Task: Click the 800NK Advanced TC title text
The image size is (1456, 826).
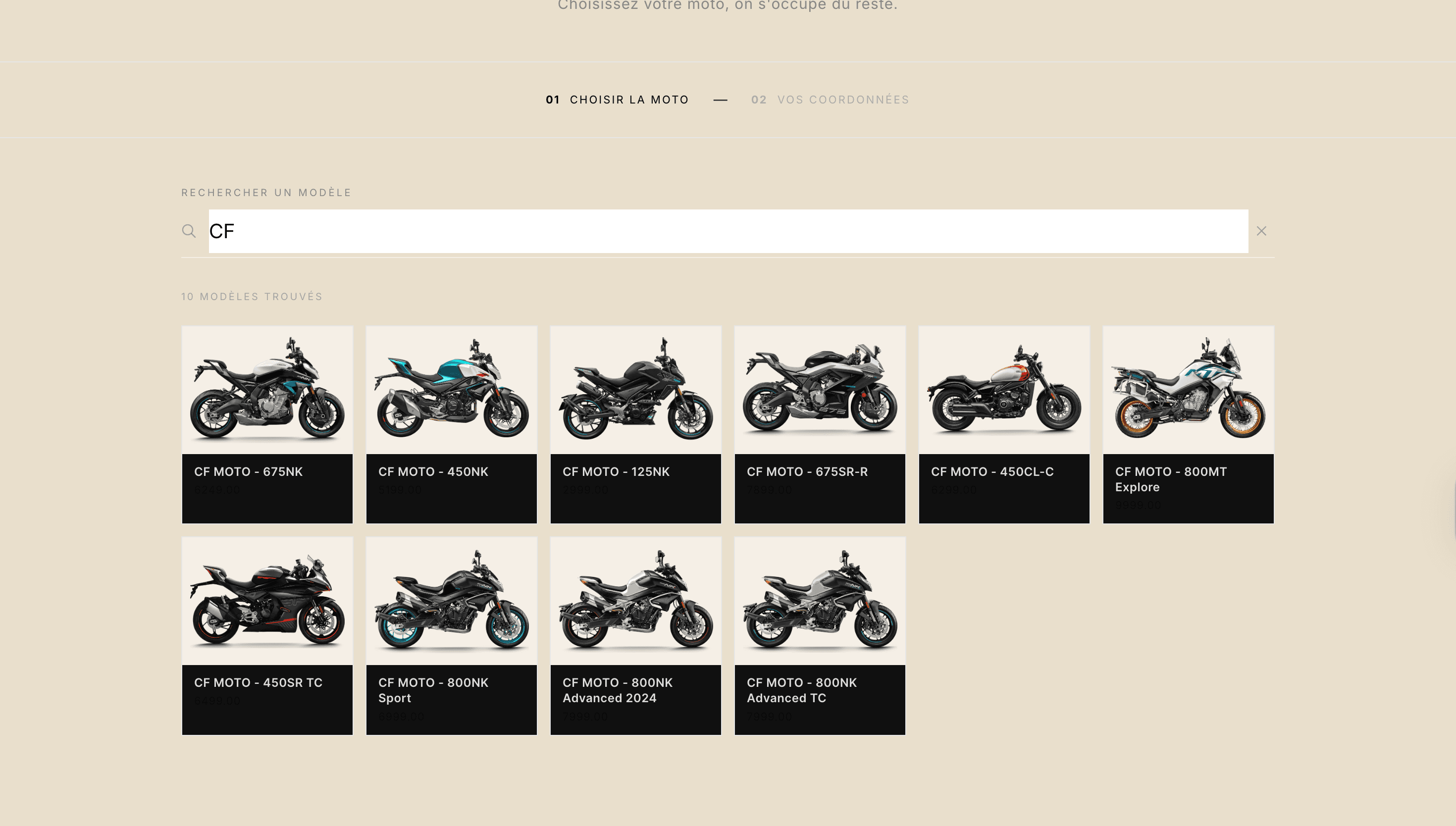Action: pos(801,690)
